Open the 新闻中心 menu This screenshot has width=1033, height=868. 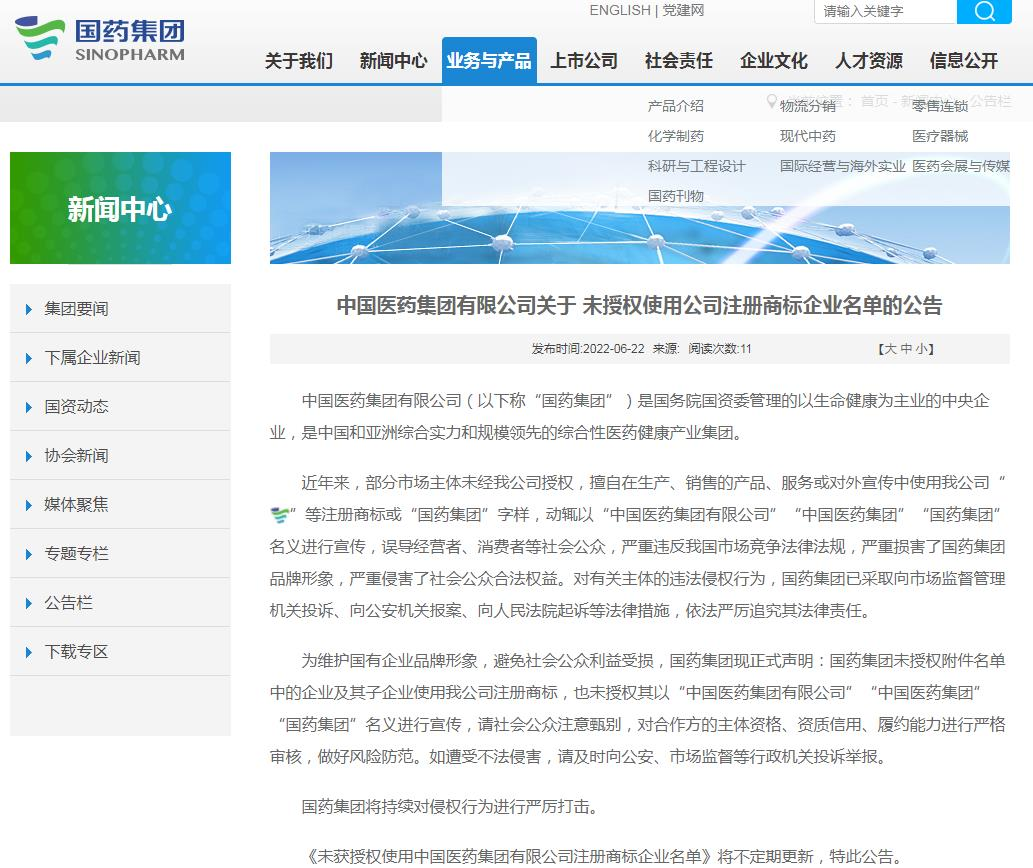click(393, 61)
